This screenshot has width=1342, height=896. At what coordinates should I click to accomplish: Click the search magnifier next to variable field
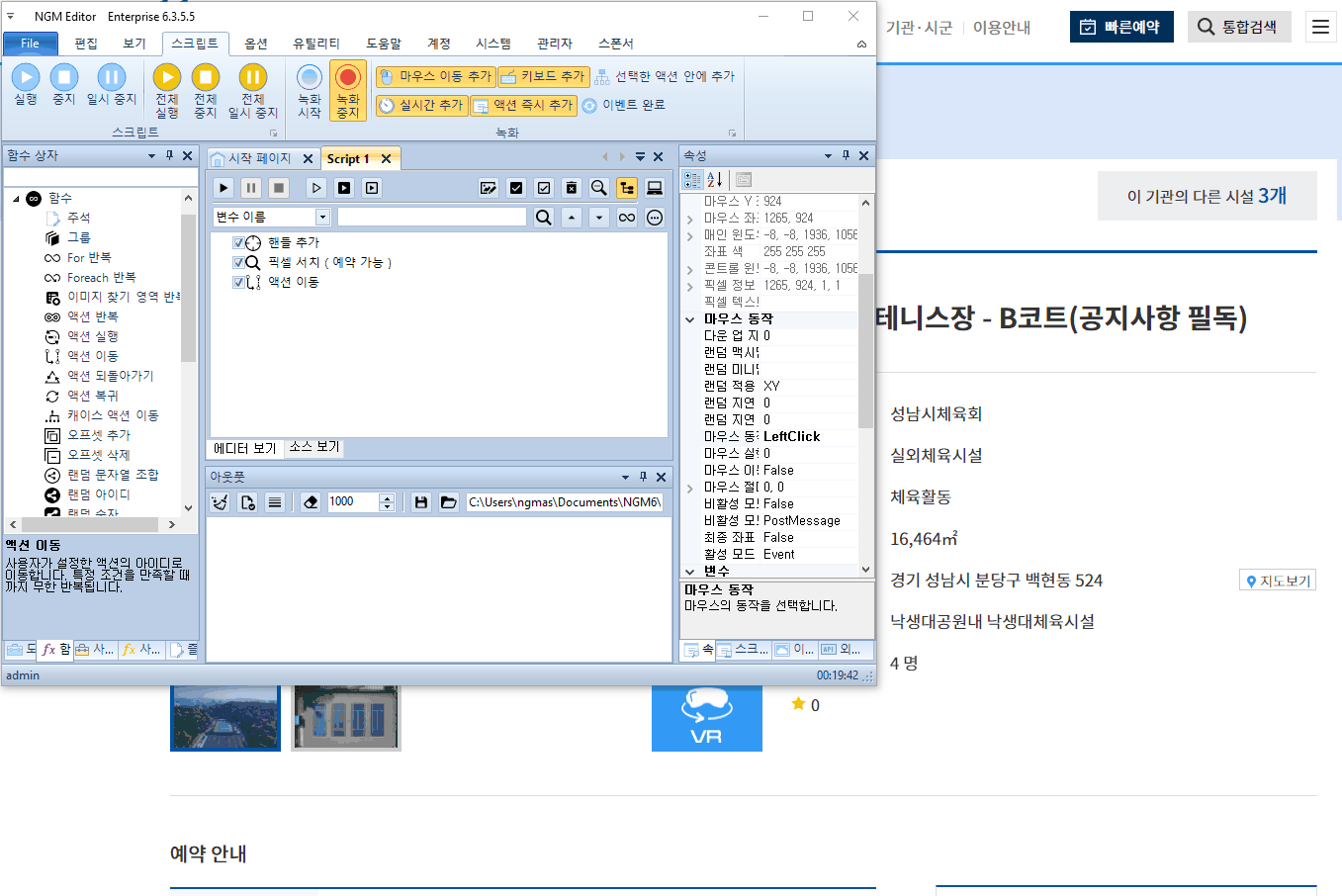coord(544,218)
